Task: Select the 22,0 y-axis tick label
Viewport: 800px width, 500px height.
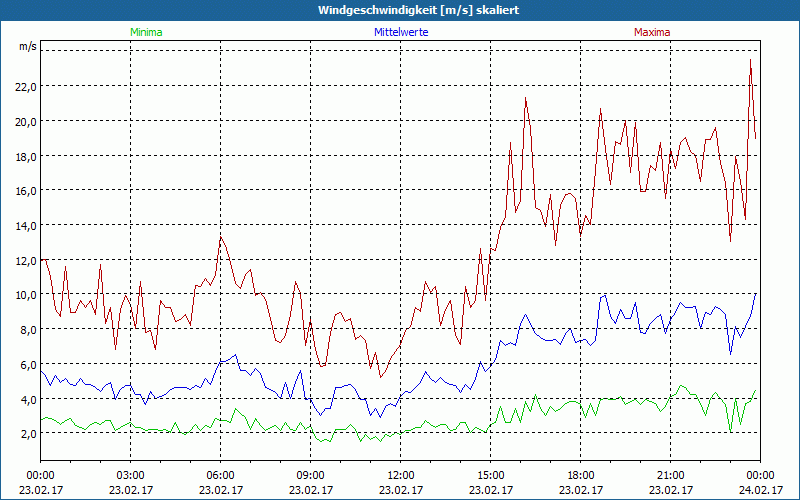Action: click(26, 86)
